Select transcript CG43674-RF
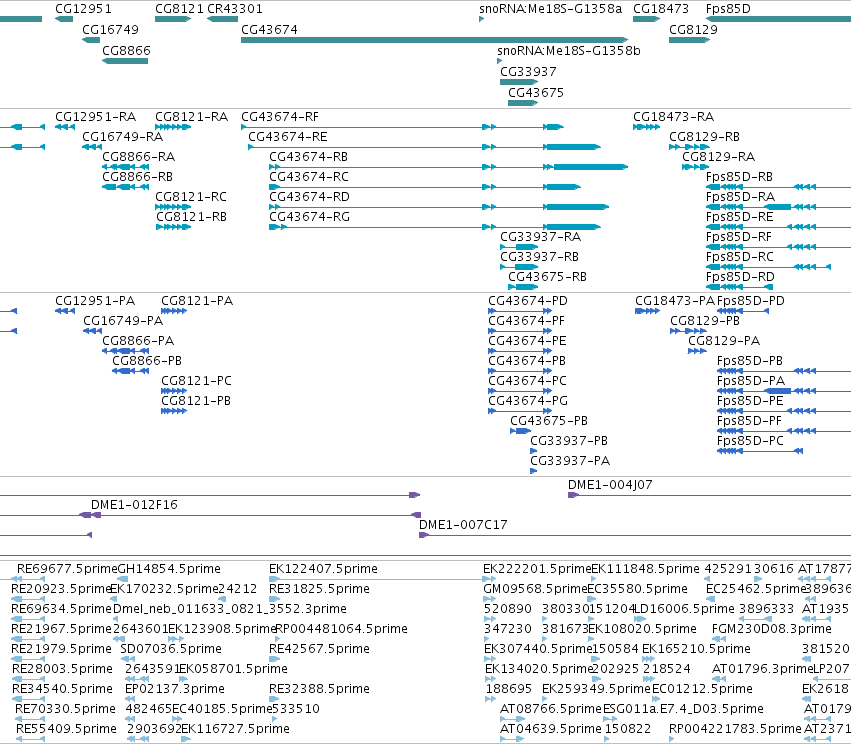 402,127
